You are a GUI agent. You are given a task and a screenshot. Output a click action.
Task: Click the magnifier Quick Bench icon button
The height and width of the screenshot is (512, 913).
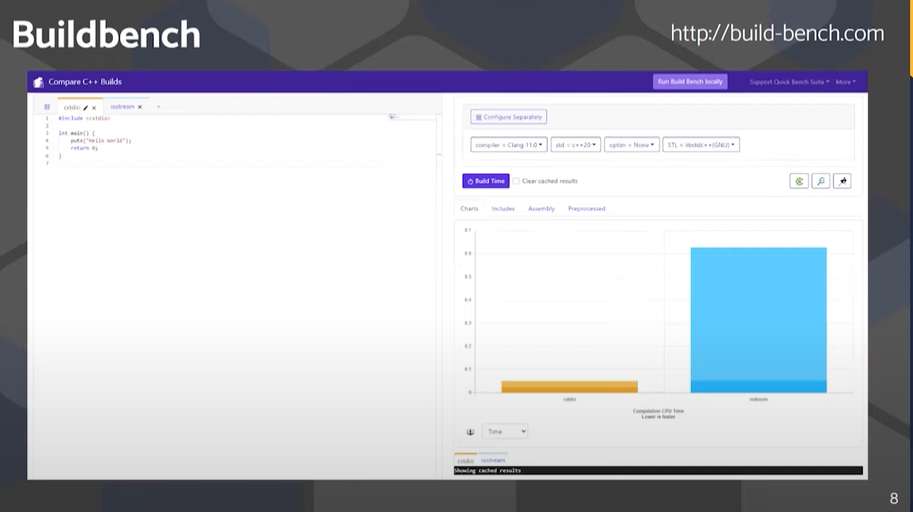[x=821, y=181]
